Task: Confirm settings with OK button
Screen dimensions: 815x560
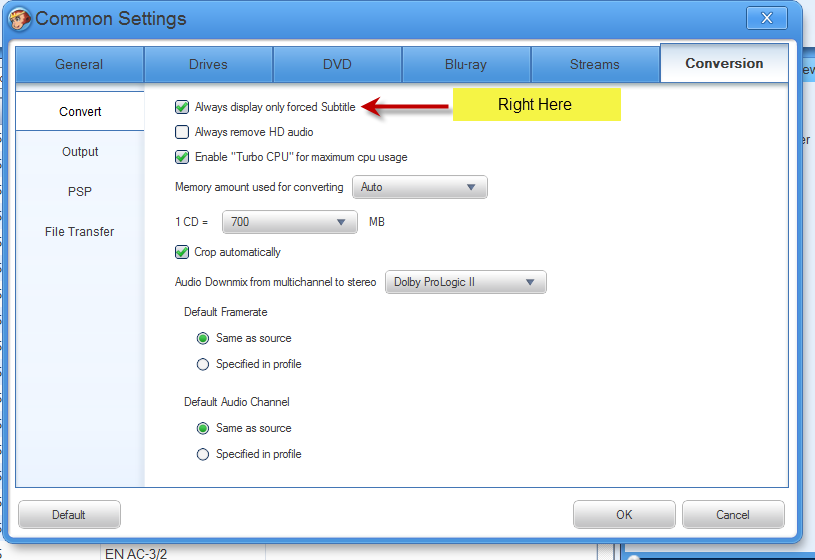Action: (624, 515)
